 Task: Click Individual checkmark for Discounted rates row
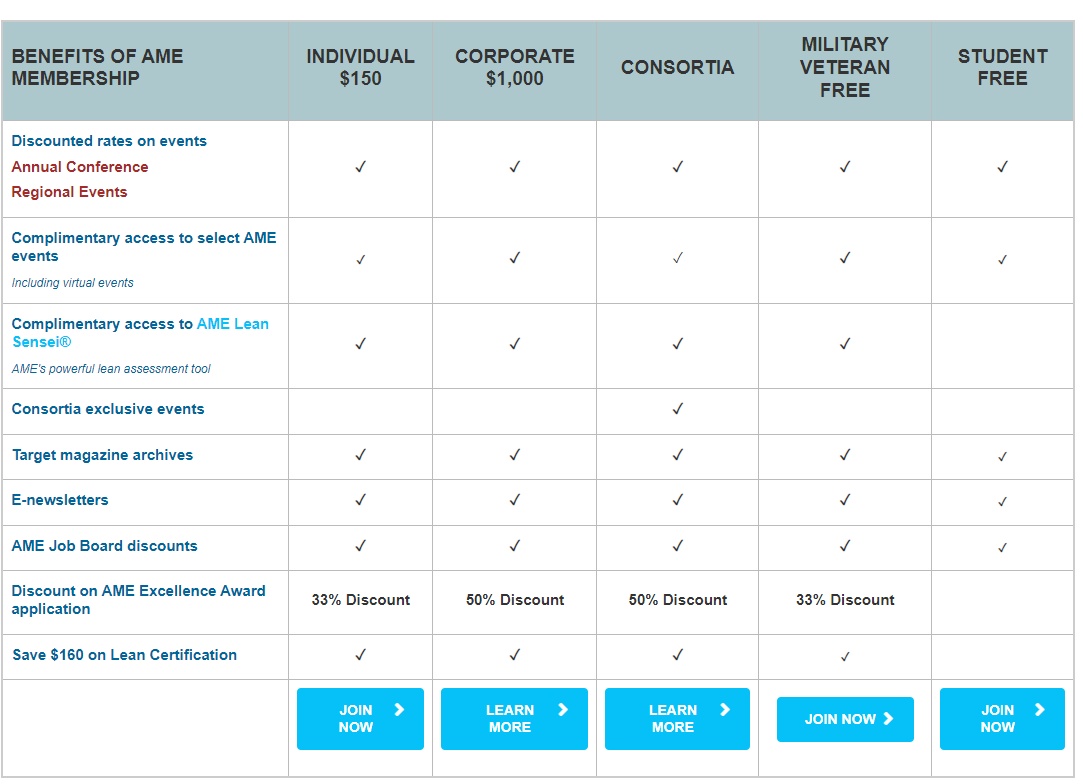pos(361,167)
